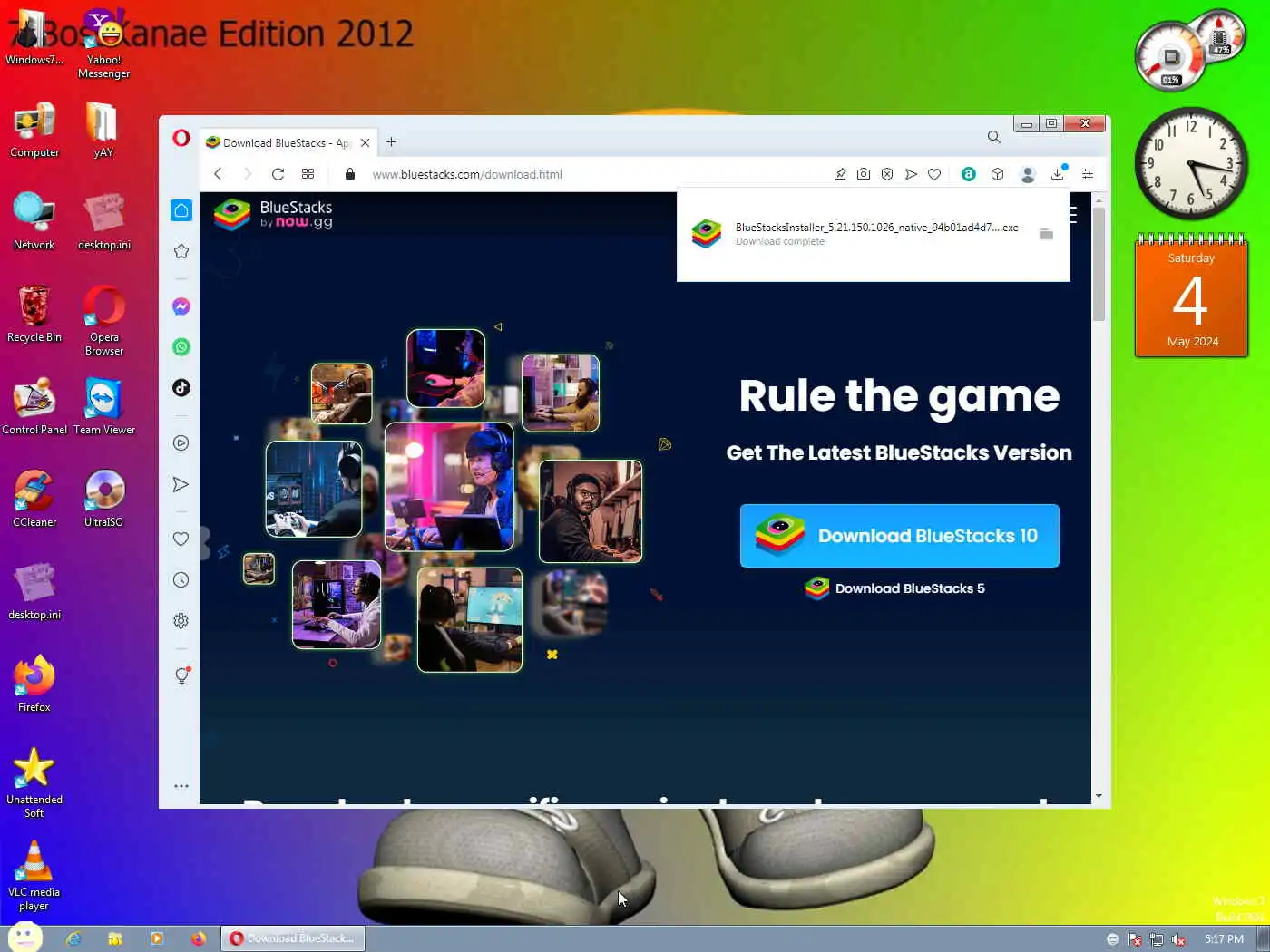Open Unattended Soft desktop icon
This screenshot has width=1270, height=952.
[34, 783]
